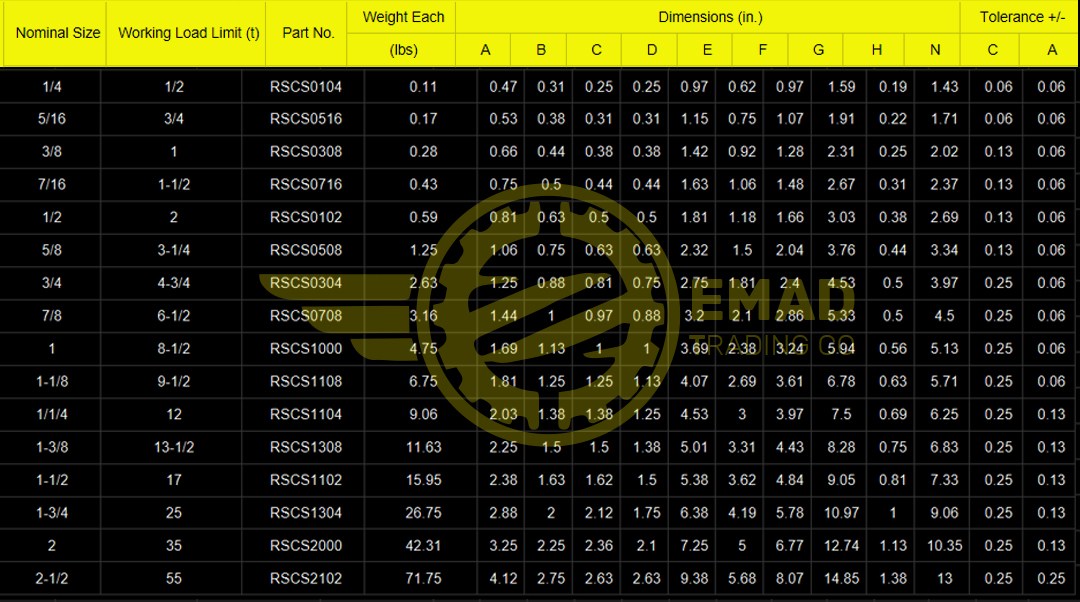The height and width of the screenshot is (602, 1080).
Task: Click dimension value "5.94"
Action: 842,349
